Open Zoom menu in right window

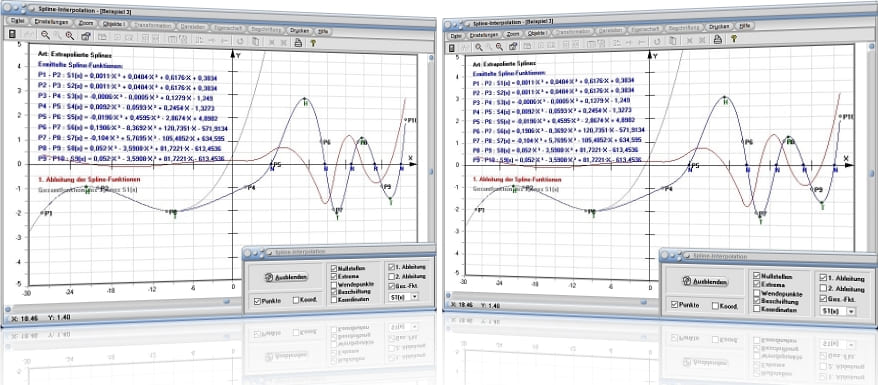tap(513, 34)
